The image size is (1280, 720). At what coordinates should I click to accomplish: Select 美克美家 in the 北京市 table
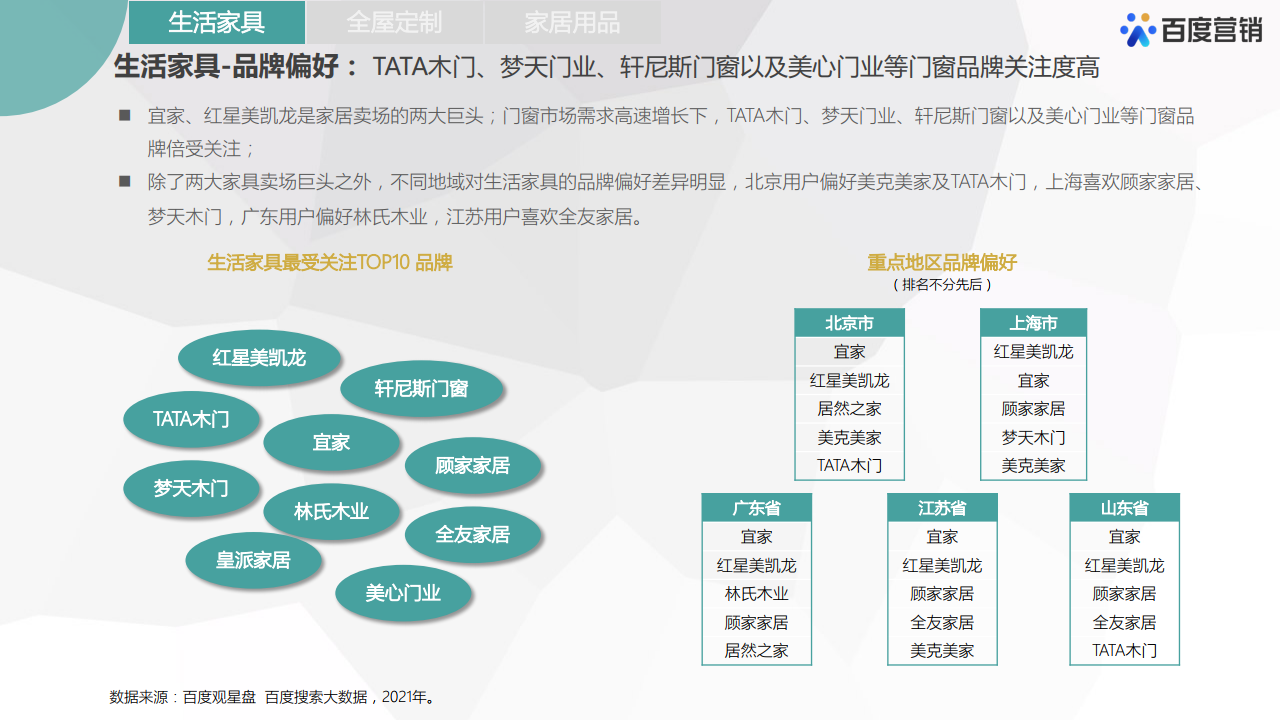[849, 437]
